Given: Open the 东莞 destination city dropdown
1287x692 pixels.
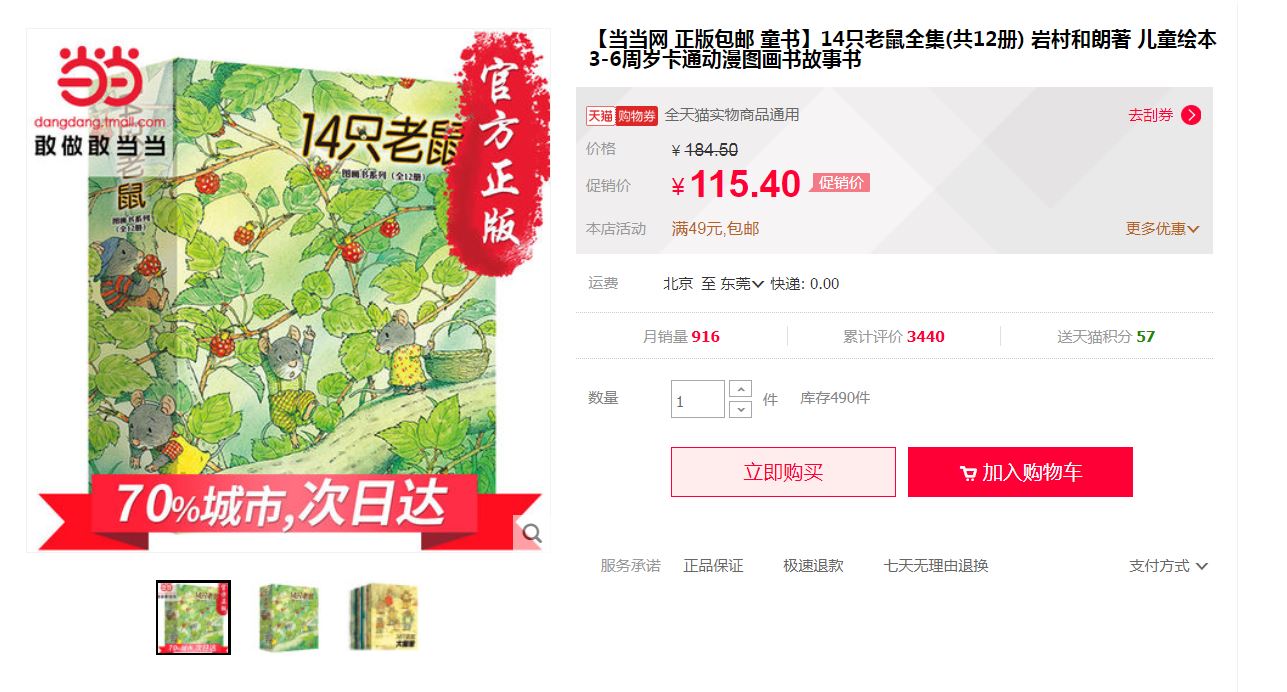Looking at the screenshot, I should 742,284.
